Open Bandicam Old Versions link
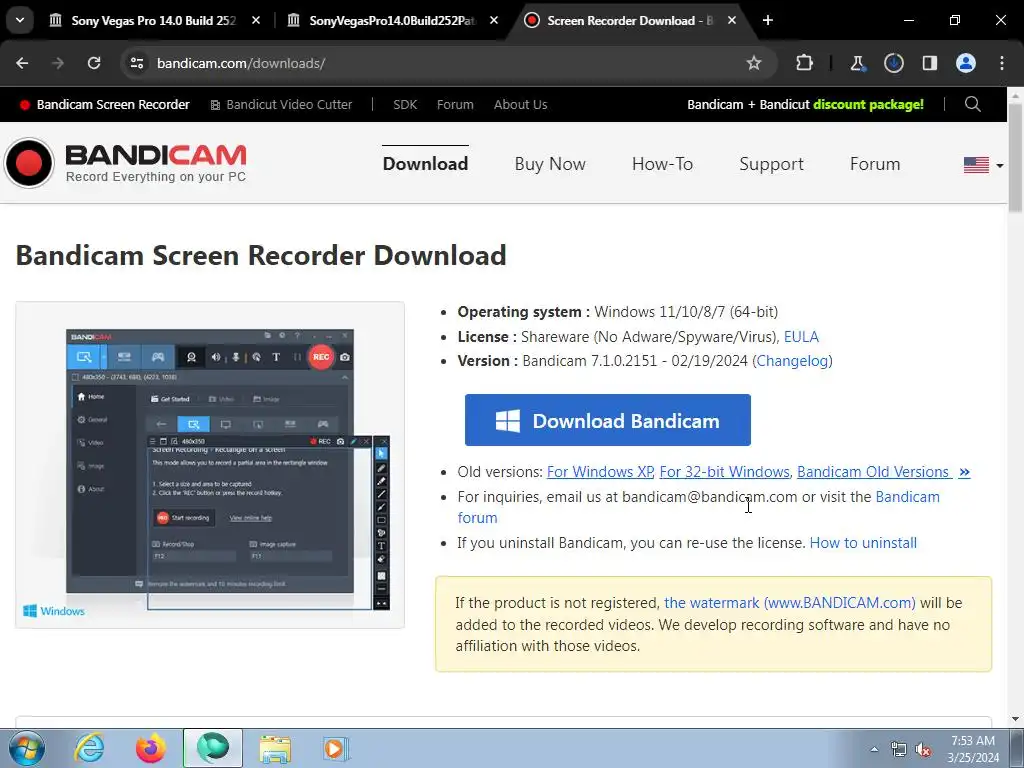 [x=883, y=472]
